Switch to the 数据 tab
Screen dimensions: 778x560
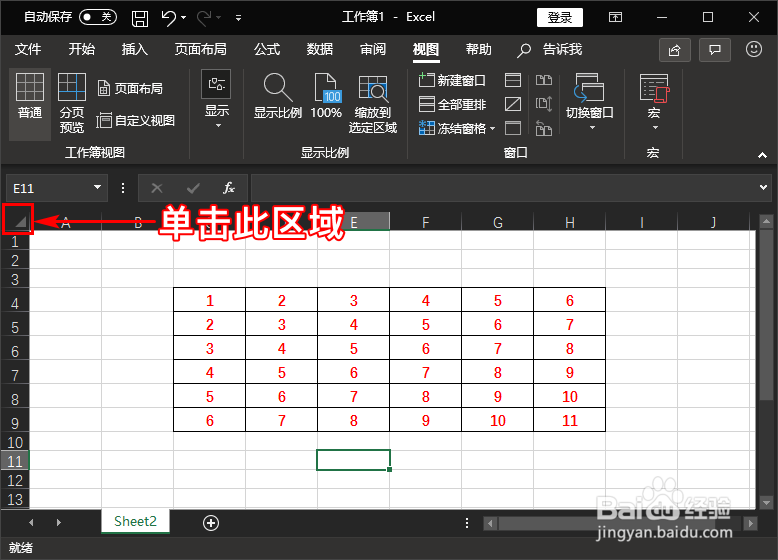pos(320,49)
